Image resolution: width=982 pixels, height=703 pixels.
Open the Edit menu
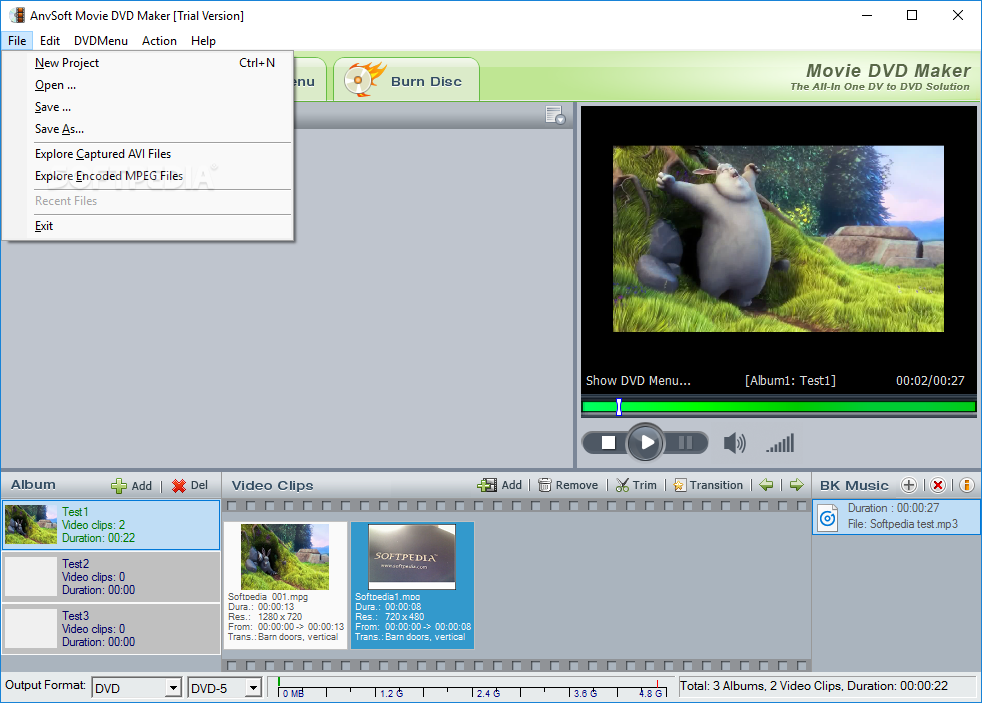49,41
